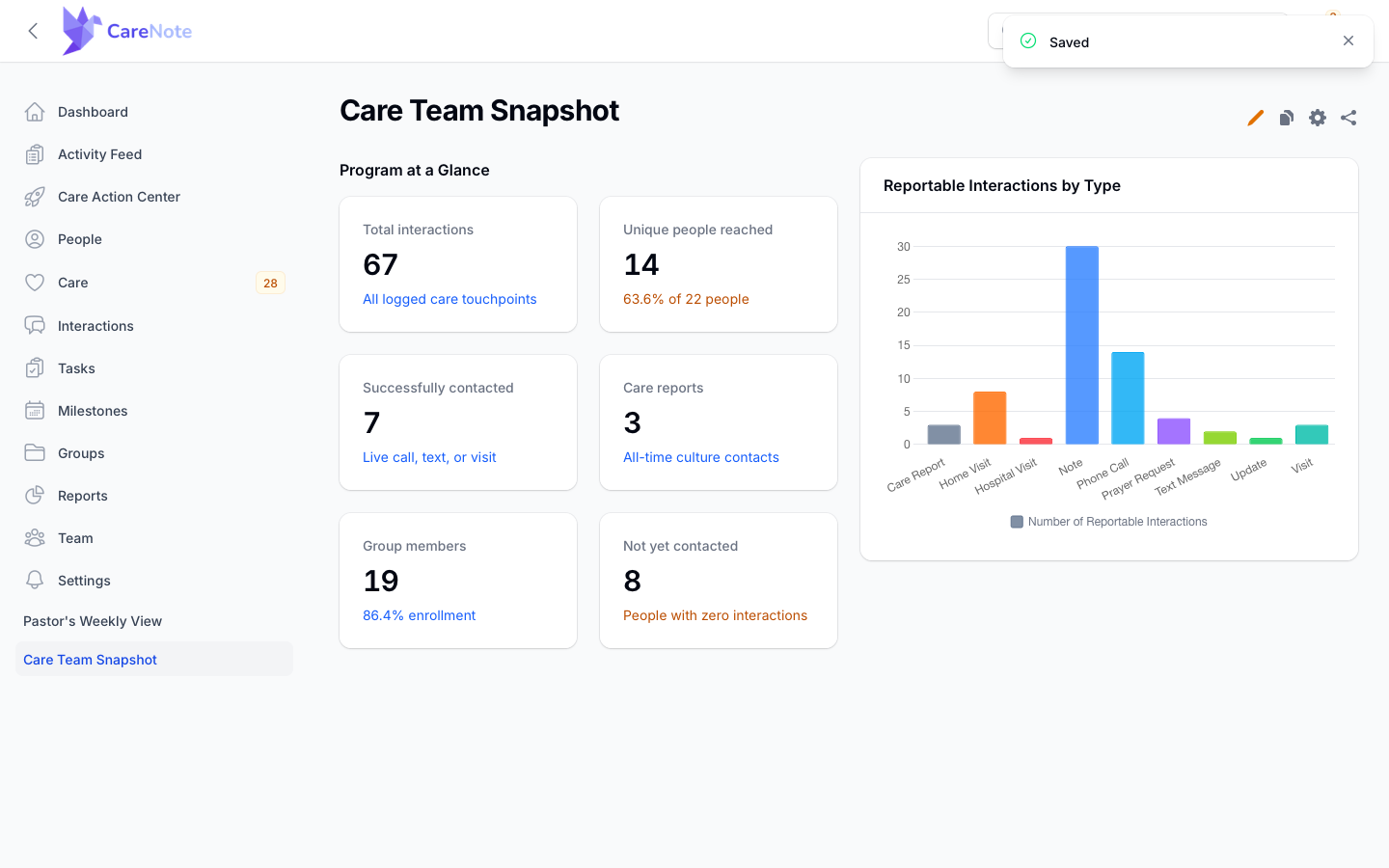Dismiss the Saved notification
The height and width of the screenshot is (868, 1389).
tap(1348, 41)
